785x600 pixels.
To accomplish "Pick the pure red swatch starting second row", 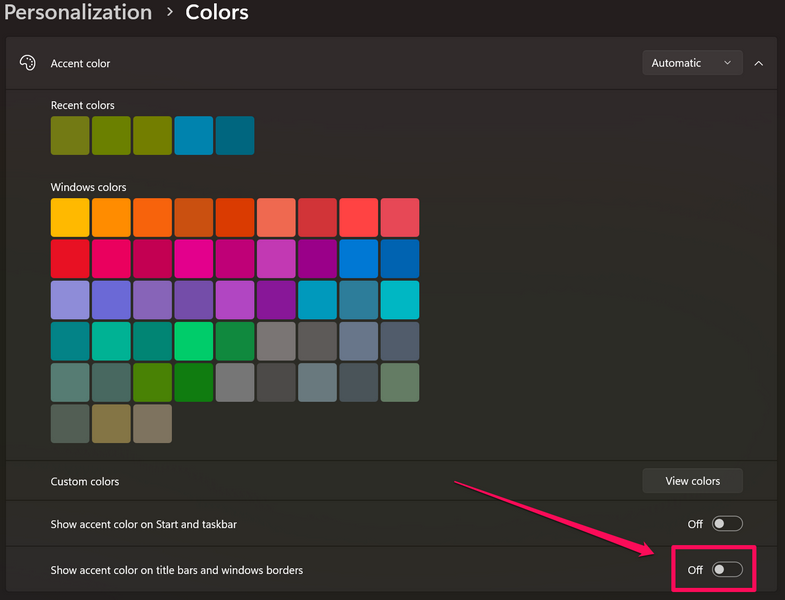I will [x=70, y=259].
